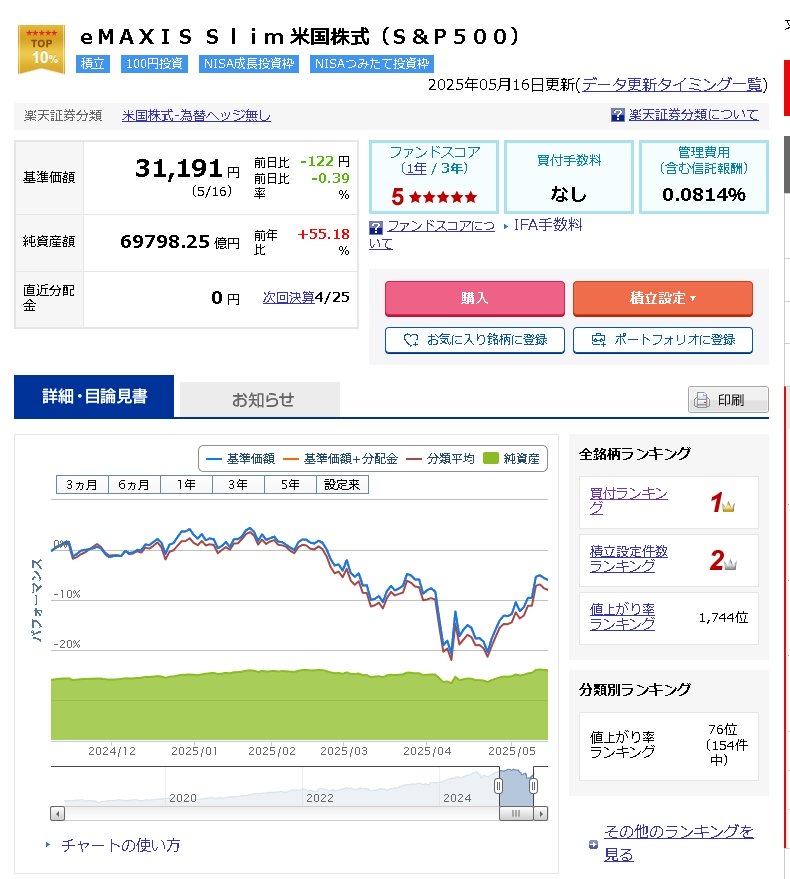The width and height of the screenshot is (790, 879).
Task: Click the 積立 tag label
Action: click(x=93, y=63)
